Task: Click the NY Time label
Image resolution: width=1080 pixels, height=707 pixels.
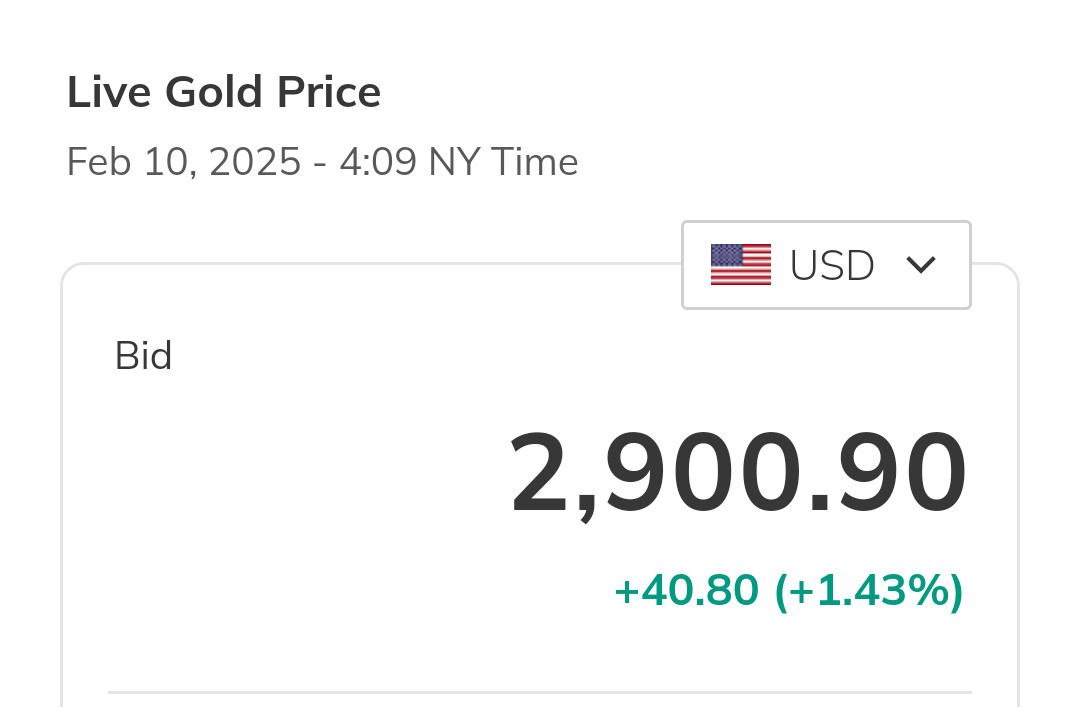Action: pos(503,162)
